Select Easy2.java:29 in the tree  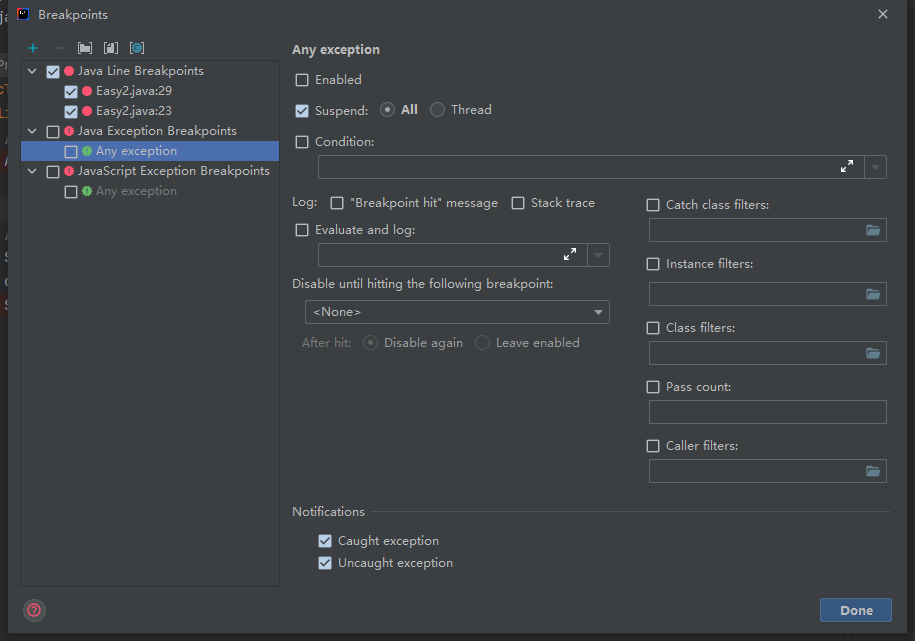click(134, 91)
